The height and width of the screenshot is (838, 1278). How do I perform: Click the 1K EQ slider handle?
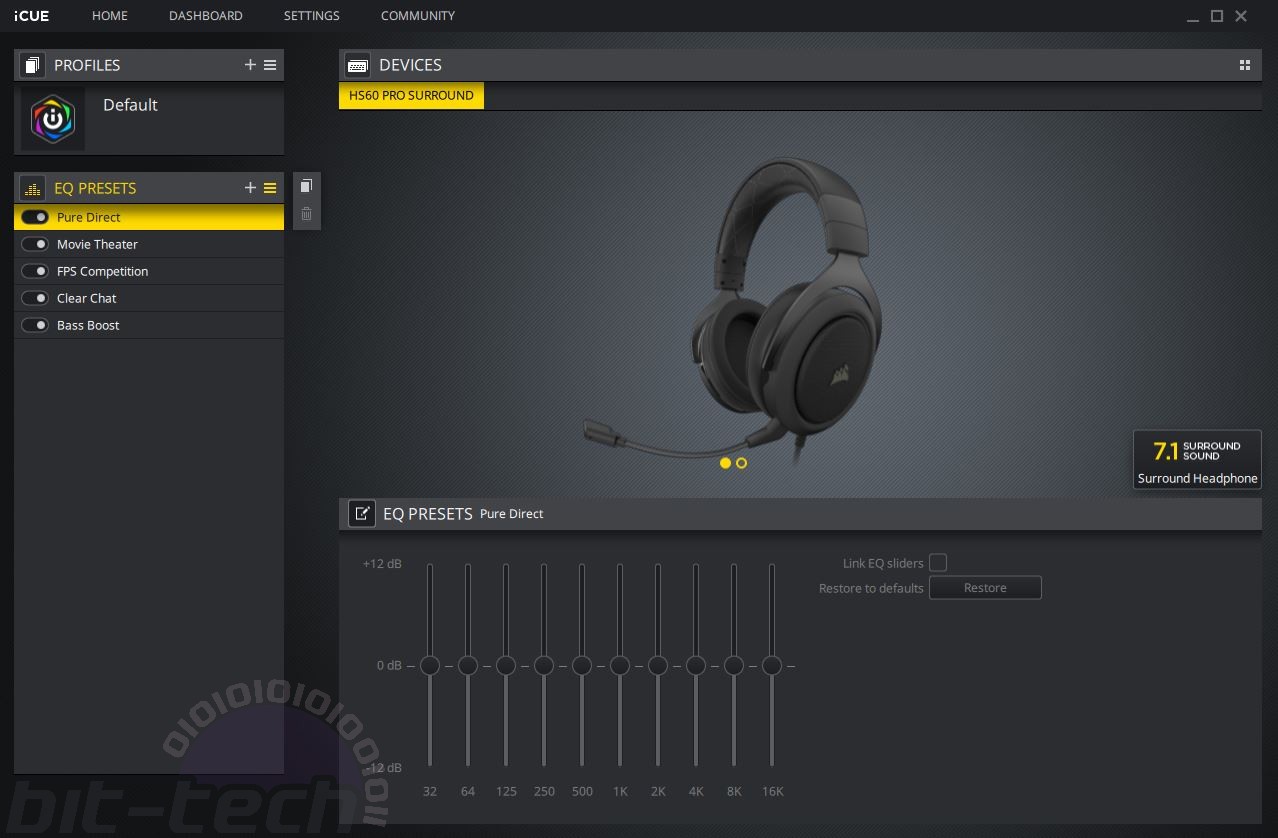pos(620,665)
